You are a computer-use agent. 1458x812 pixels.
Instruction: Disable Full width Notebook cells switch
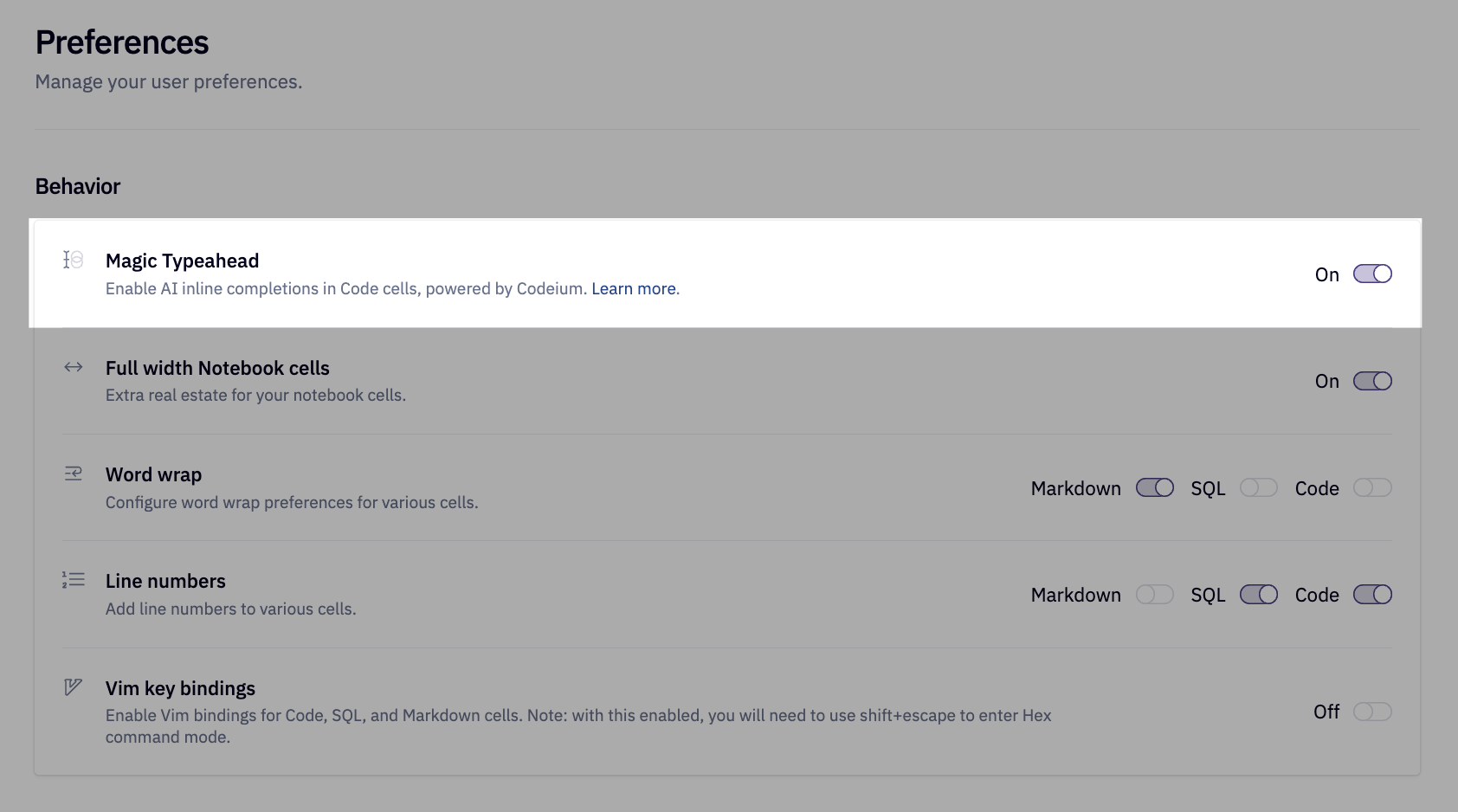[x=1372, y=381]
